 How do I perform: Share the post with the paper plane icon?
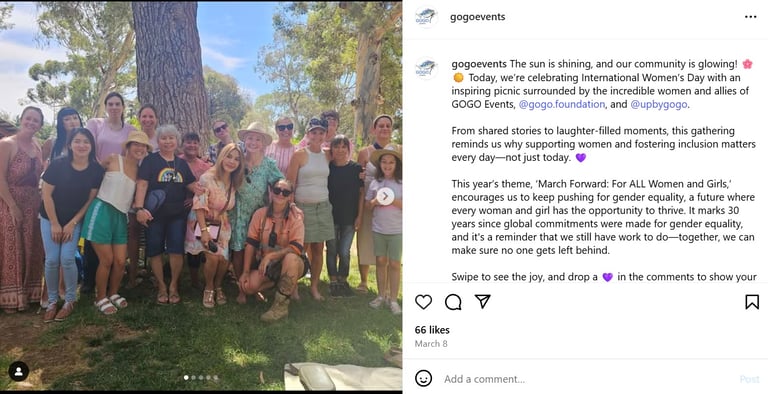coord(482,301)
